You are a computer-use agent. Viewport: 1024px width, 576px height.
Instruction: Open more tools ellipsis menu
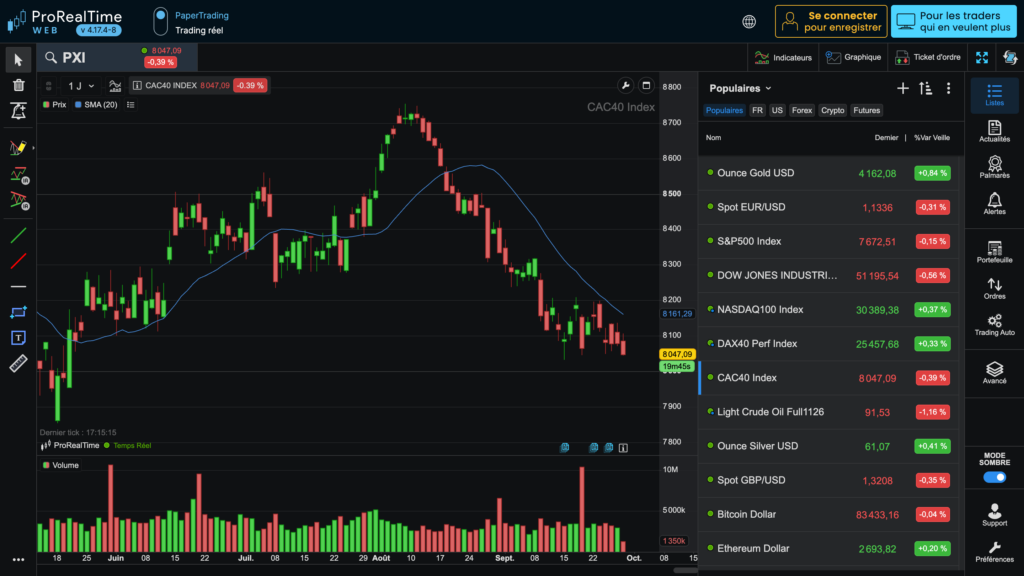(18, 560)
